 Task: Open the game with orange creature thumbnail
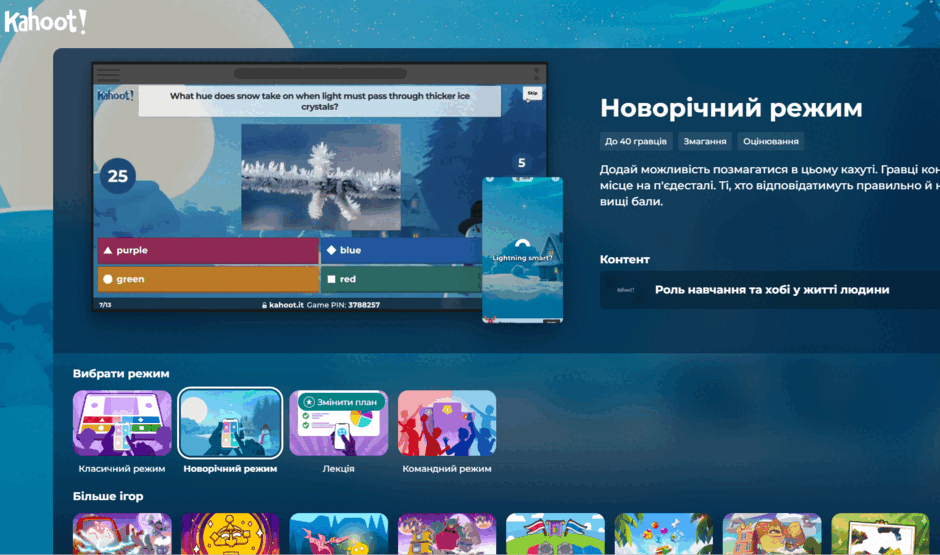[772, 533]
